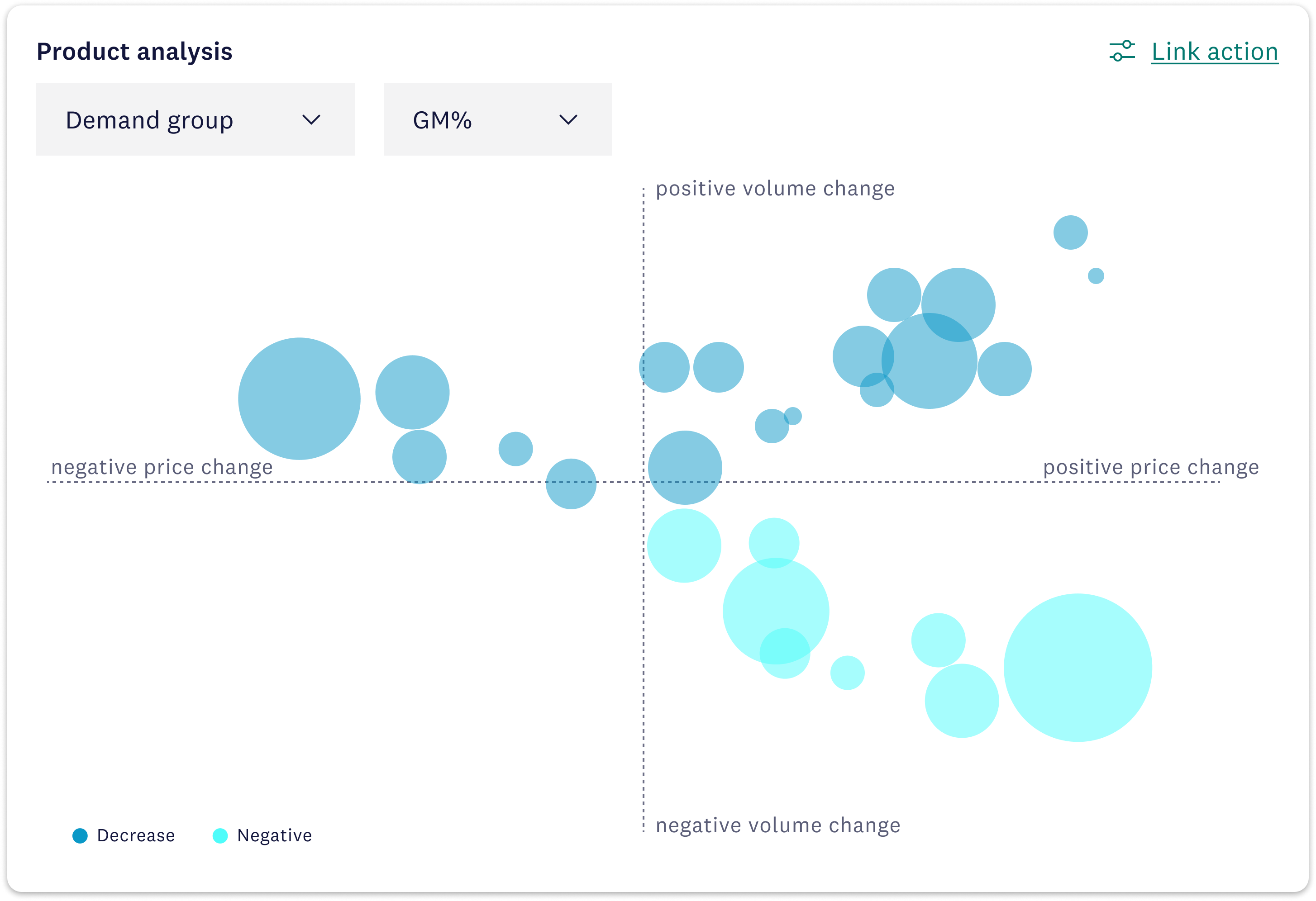Click the chevron arrow beside GM%
The image size is (1316, 901).
pos(568,119)
